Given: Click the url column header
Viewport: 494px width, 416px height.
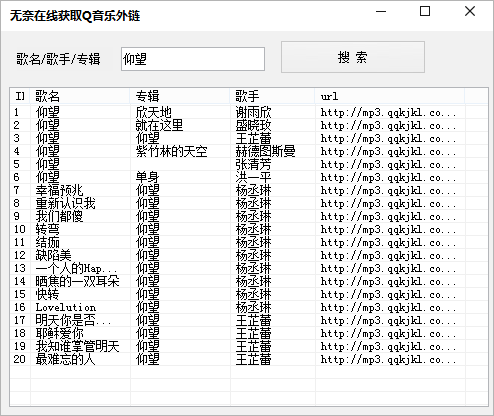Looking at the screenshot, I should coord(390,96).
